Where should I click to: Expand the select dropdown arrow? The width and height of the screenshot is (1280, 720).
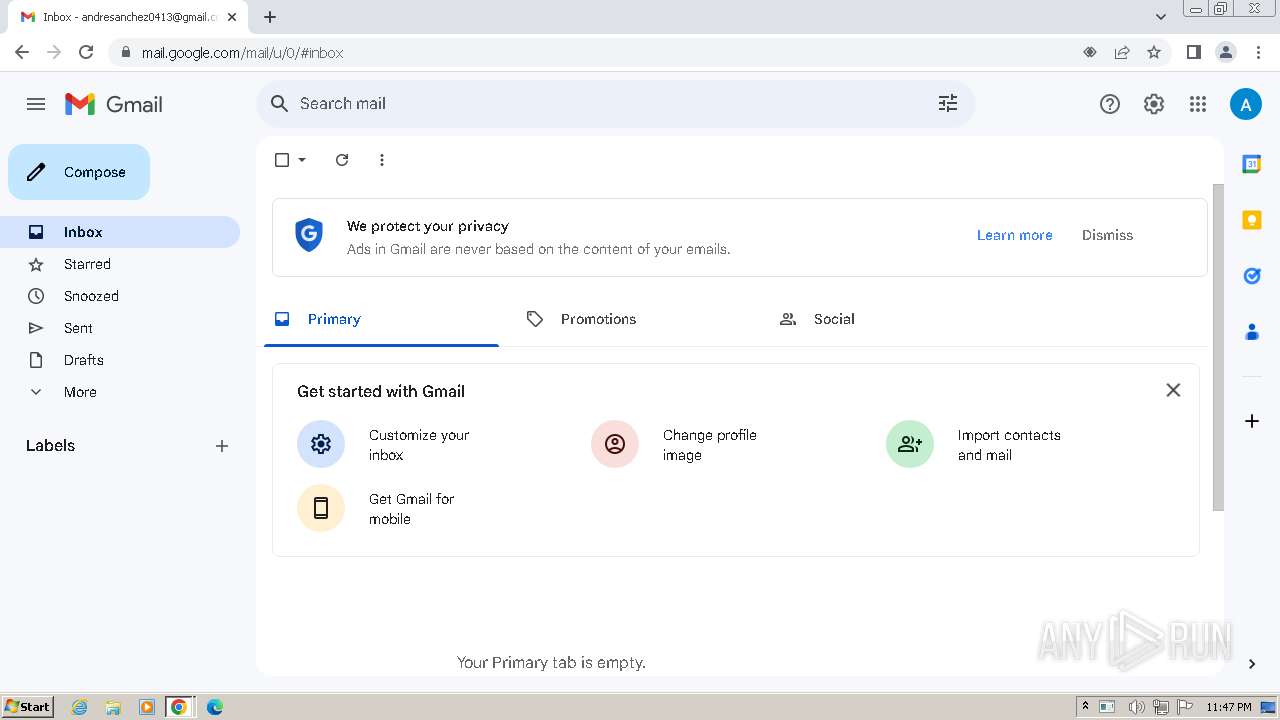point(302,160)
